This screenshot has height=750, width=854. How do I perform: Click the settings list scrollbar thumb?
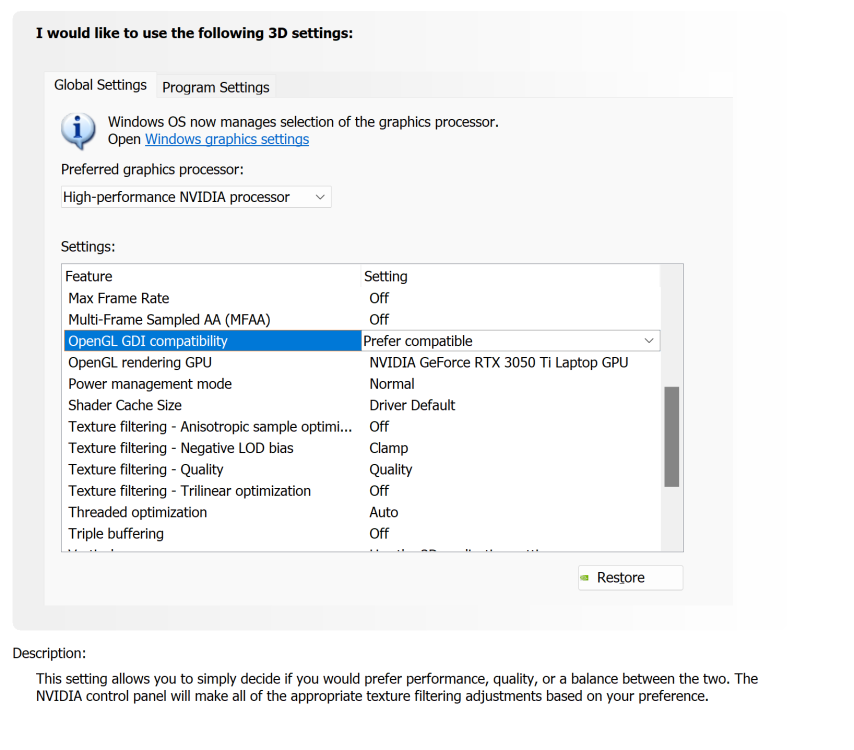(x=671, y=436)
